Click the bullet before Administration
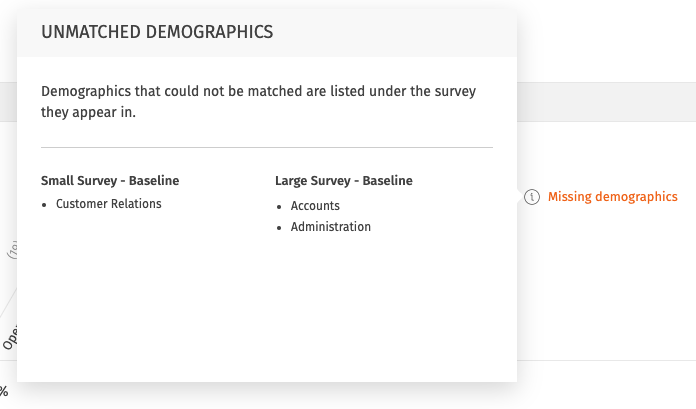This screenshot has width=696, height=409. 280,228
